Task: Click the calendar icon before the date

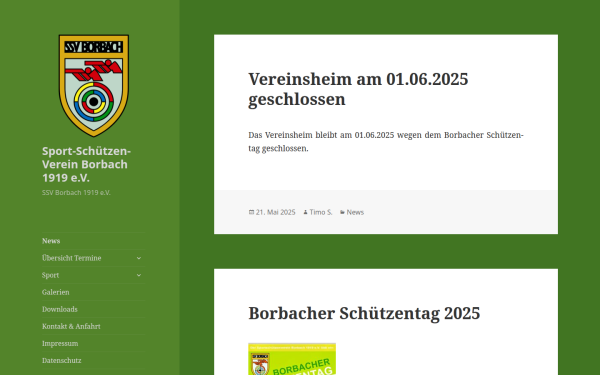Action: pyautogui.click(x=251, y=212)
